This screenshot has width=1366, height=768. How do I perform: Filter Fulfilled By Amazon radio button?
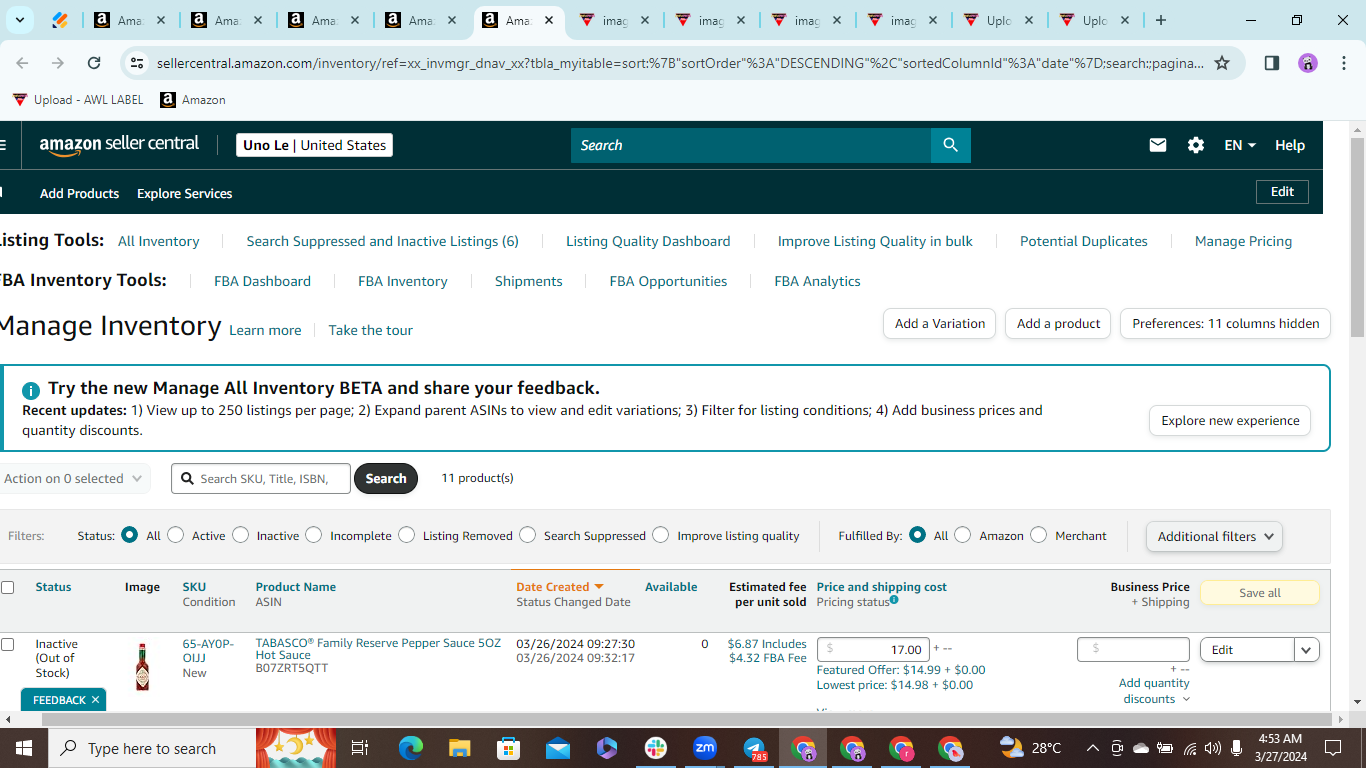[963, 535]
